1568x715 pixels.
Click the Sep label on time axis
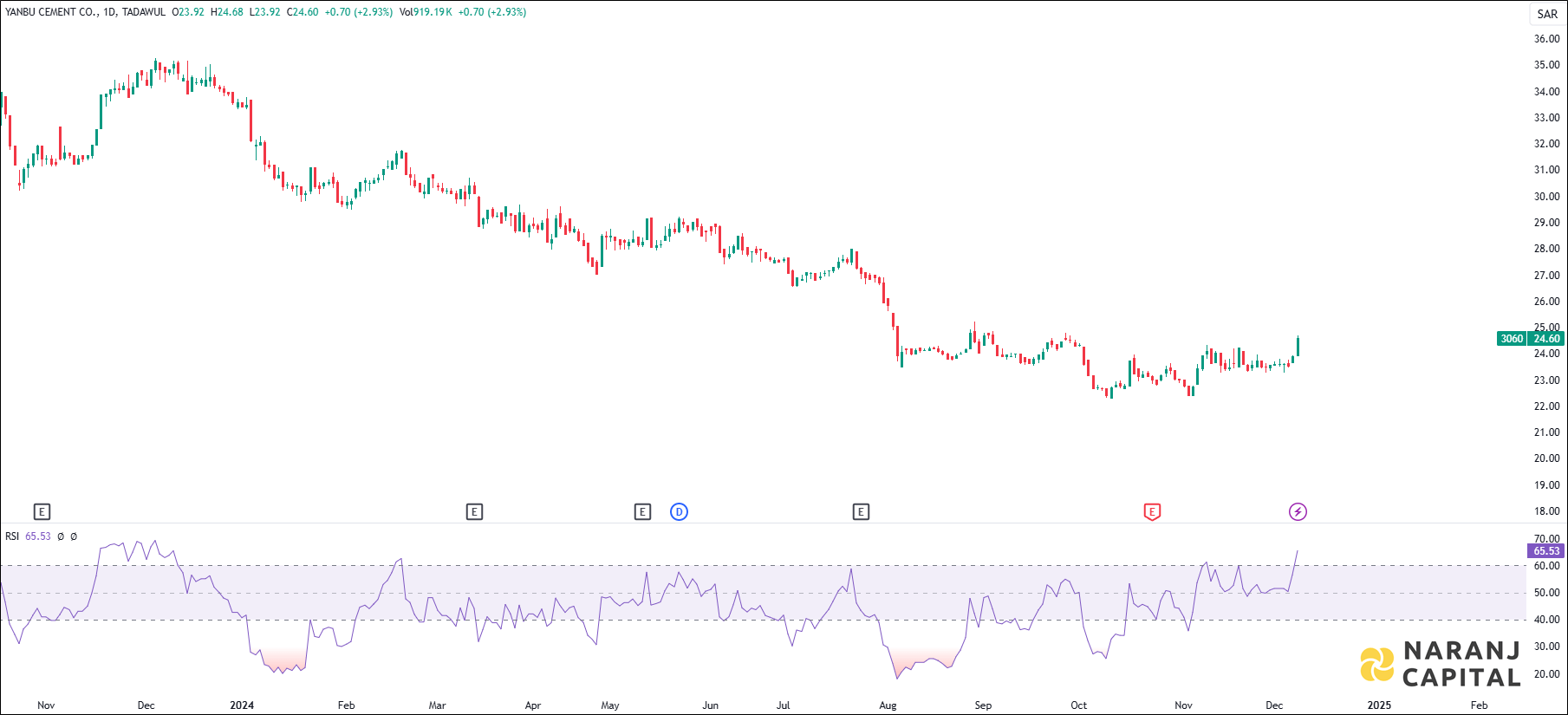pyautogui.click(x=983, y=705)
